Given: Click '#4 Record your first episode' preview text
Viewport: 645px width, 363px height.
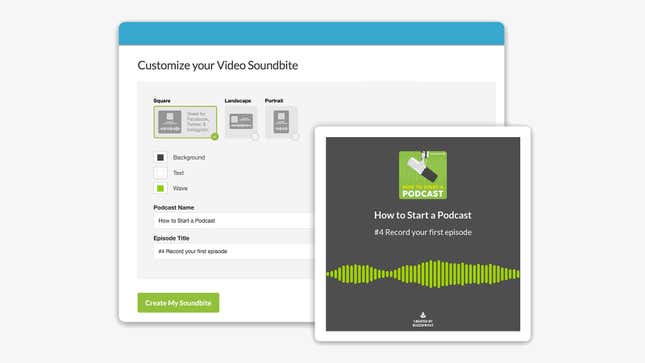Looking at the screenshot, I should pyautogui.click(x=423, y=232).
